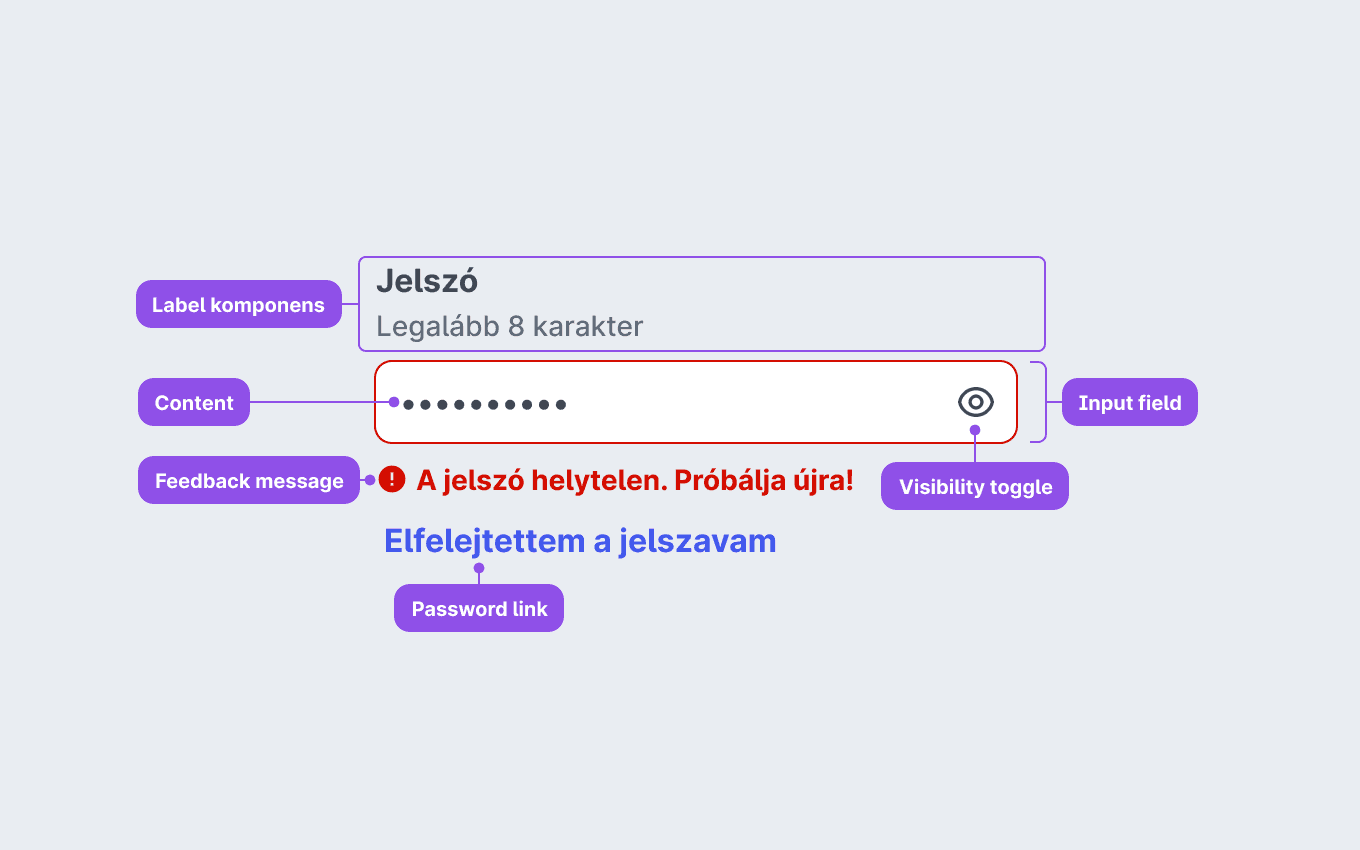Click the Legalább 8 karakter hint text
The image size is (1360, 850).
510,326
